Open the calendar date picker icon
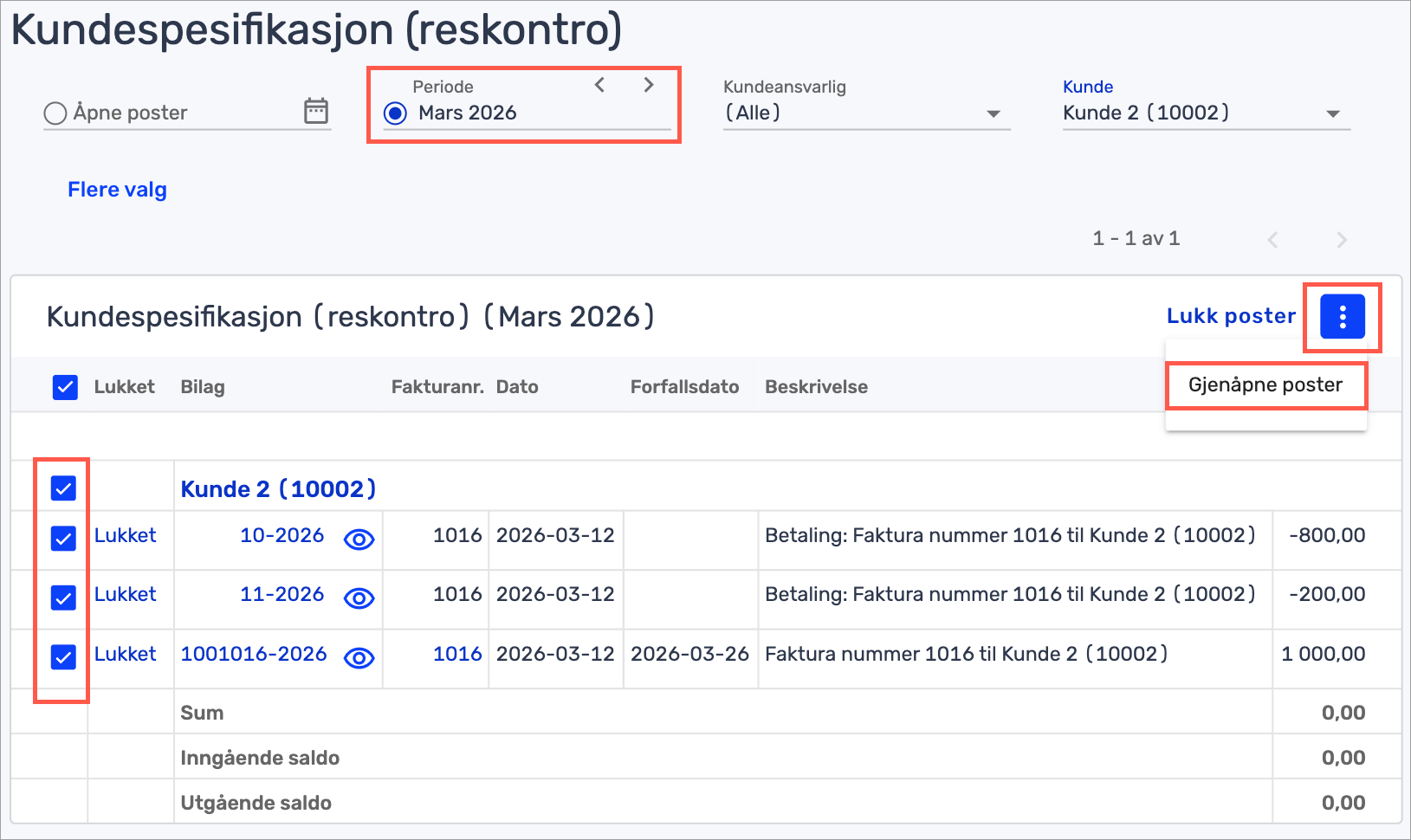The width and height of the screenshot is (1411, 840). [x=316, y=112]
